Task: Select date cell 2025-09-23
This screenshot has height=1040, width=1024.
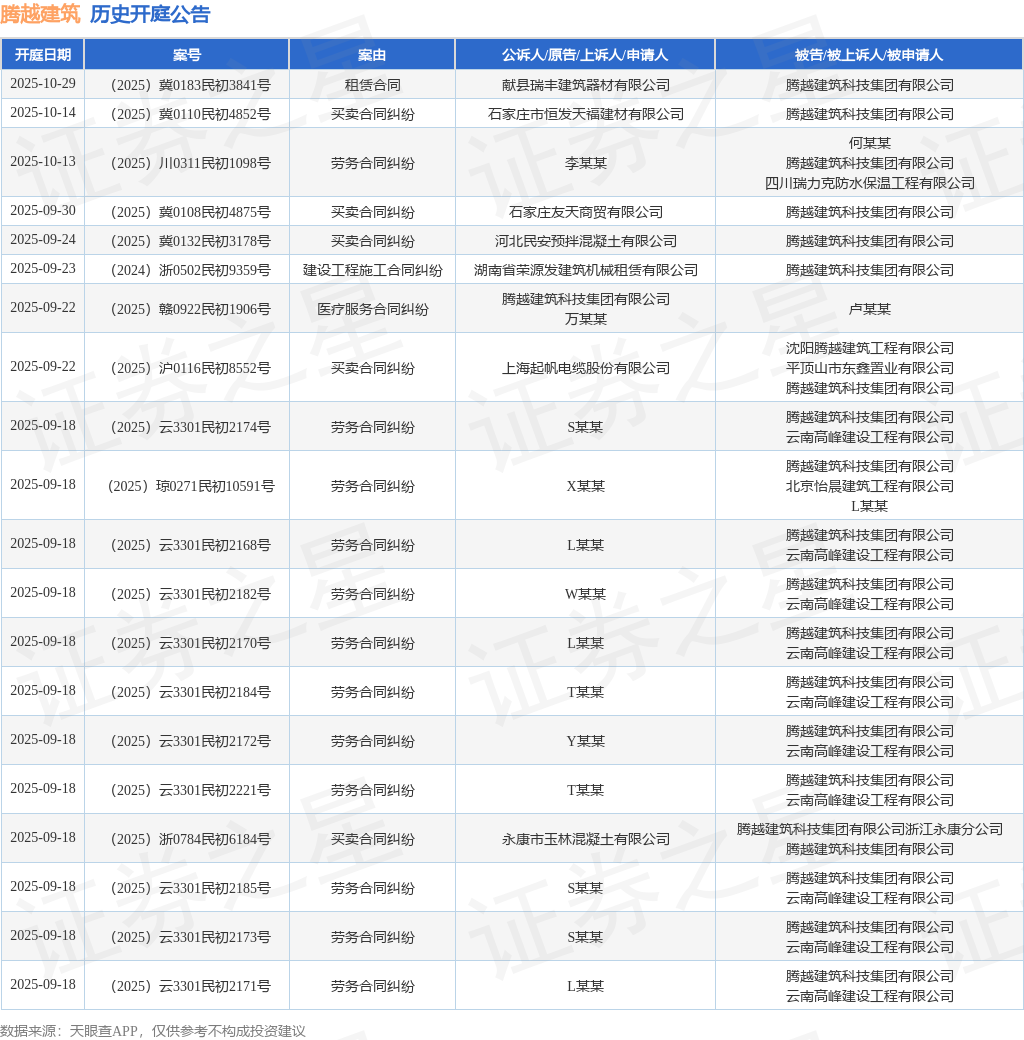Action: point(42,269)
